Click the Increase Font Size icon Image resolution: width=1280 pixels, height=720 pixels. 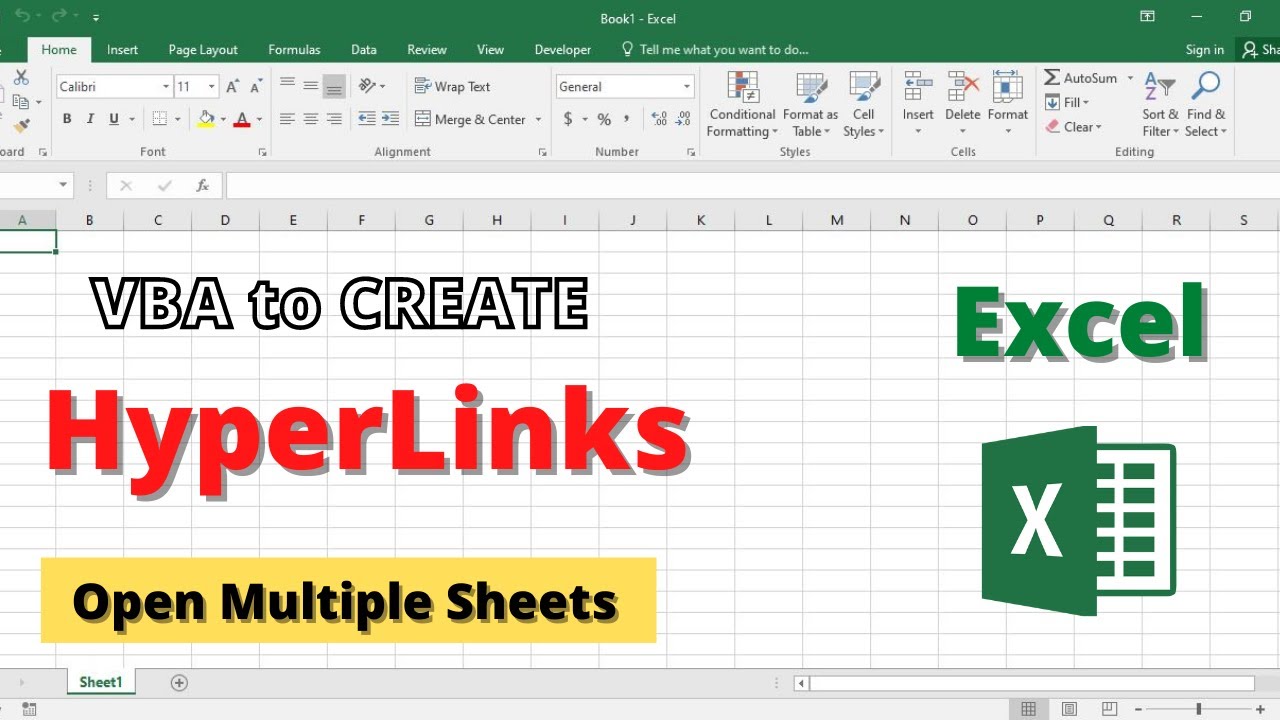232,87
